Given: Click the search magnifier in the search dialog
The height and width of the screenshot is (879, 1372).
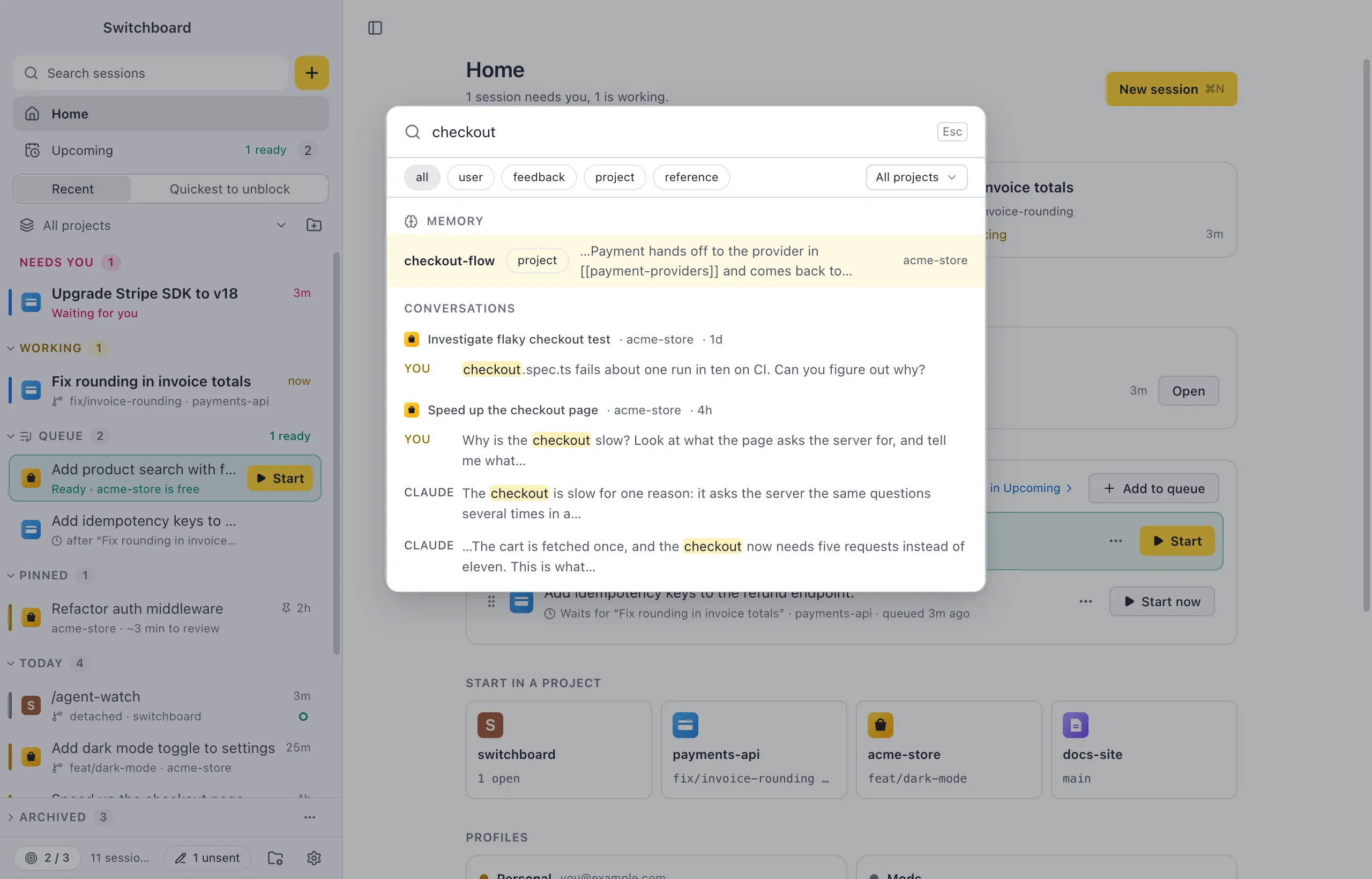Looking at the screenshot, I should tap(413, 132).
